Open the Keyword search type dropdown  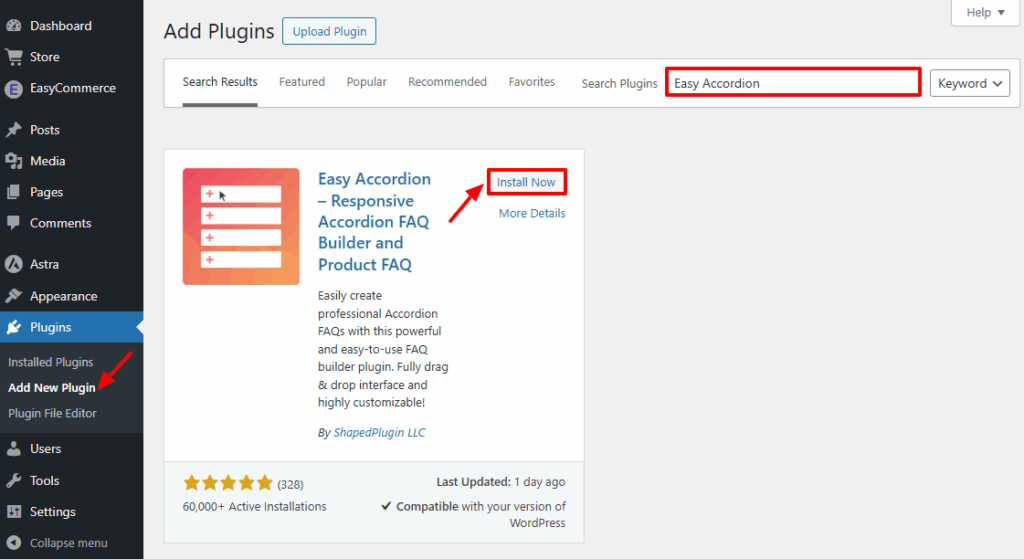click(970, 83)
